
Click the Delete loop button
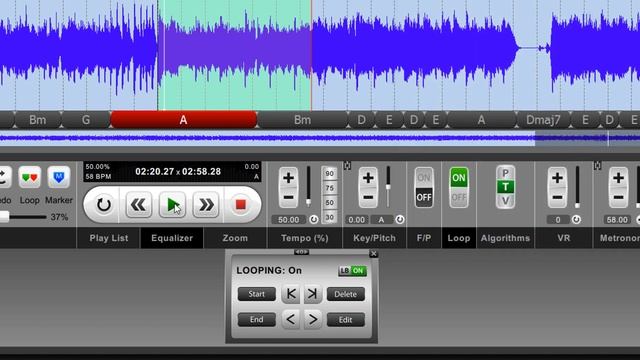345,294
